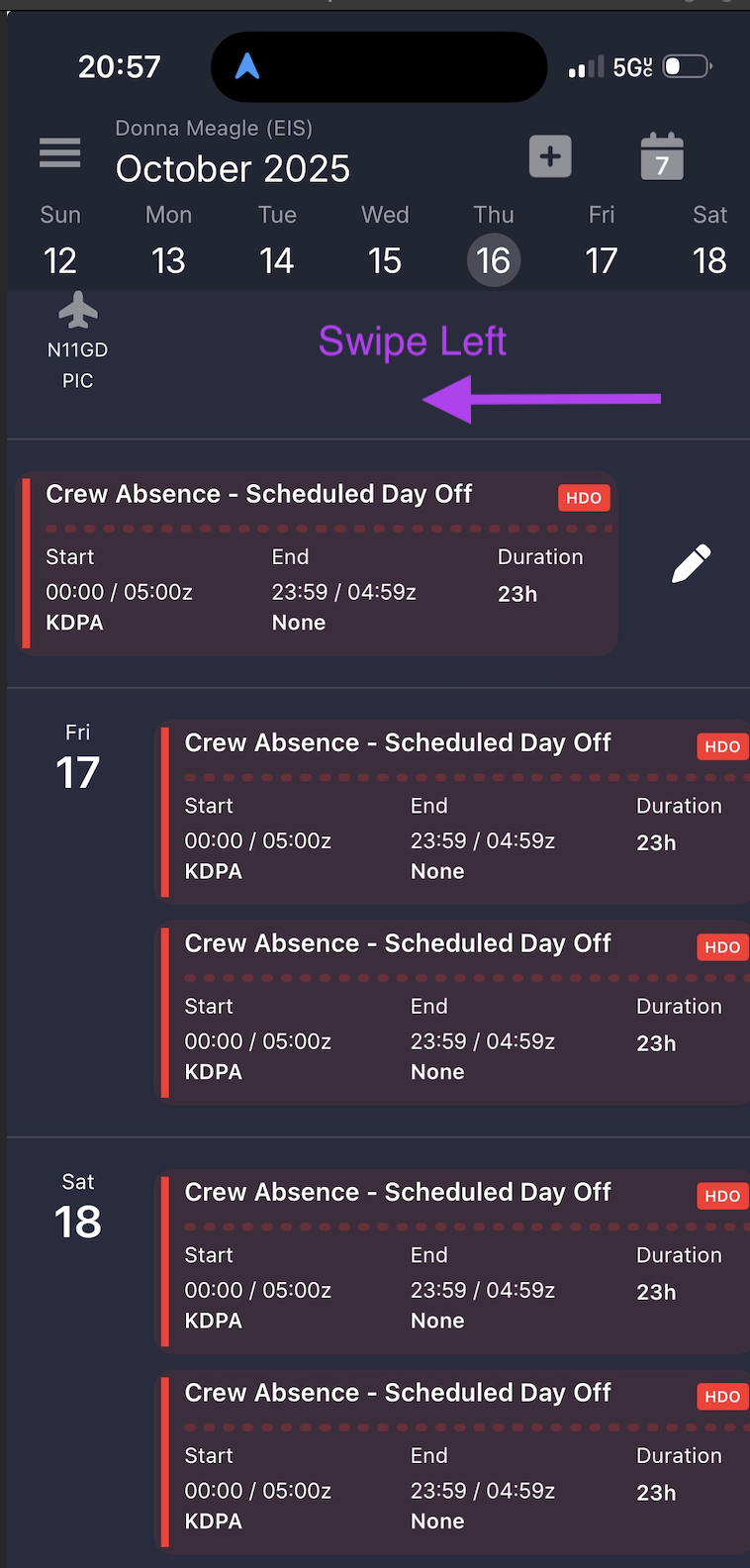Tap the N11GD aircraft icon
Image resolution: width=750 pixels, height=1568 pixels.
pos(78,312)
